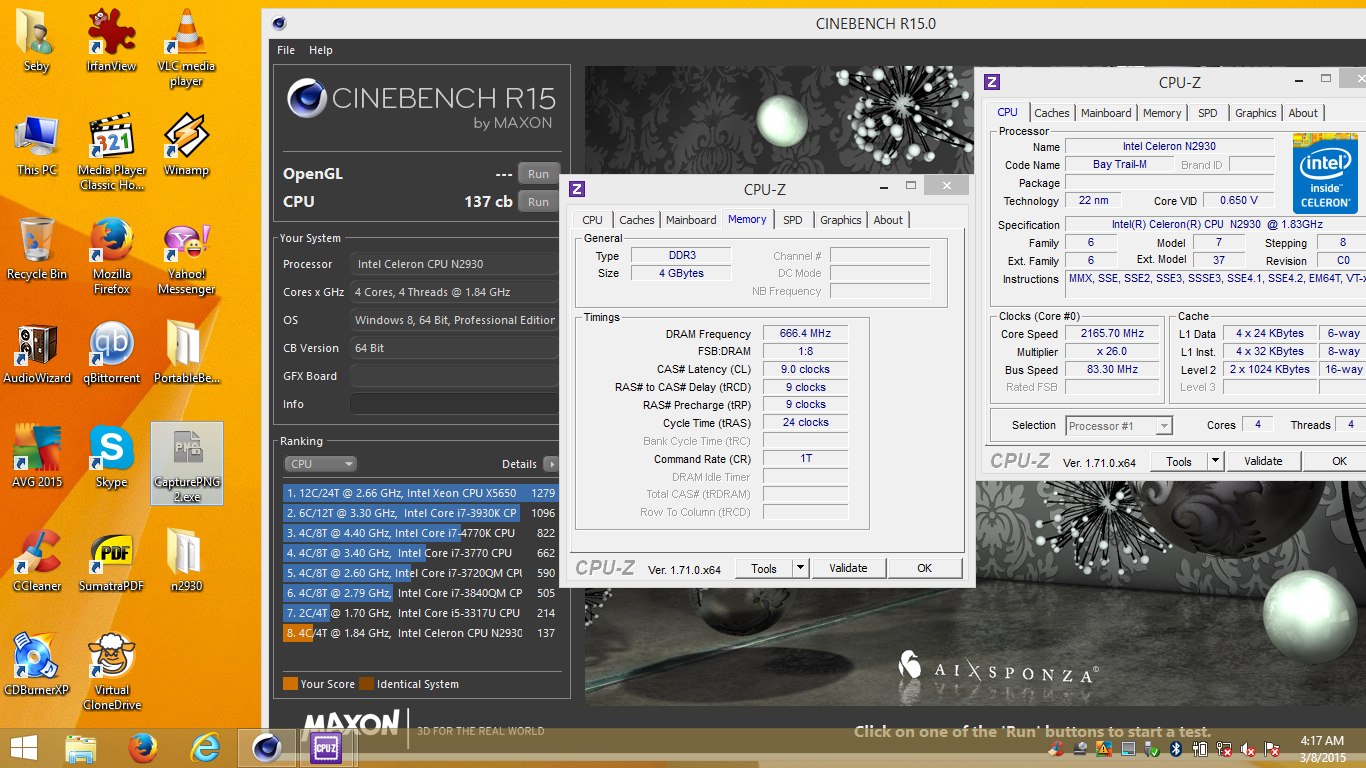Switch to SPD tab in front CPU-Z window
This screenshot has width=1366, height=768.
793,220
